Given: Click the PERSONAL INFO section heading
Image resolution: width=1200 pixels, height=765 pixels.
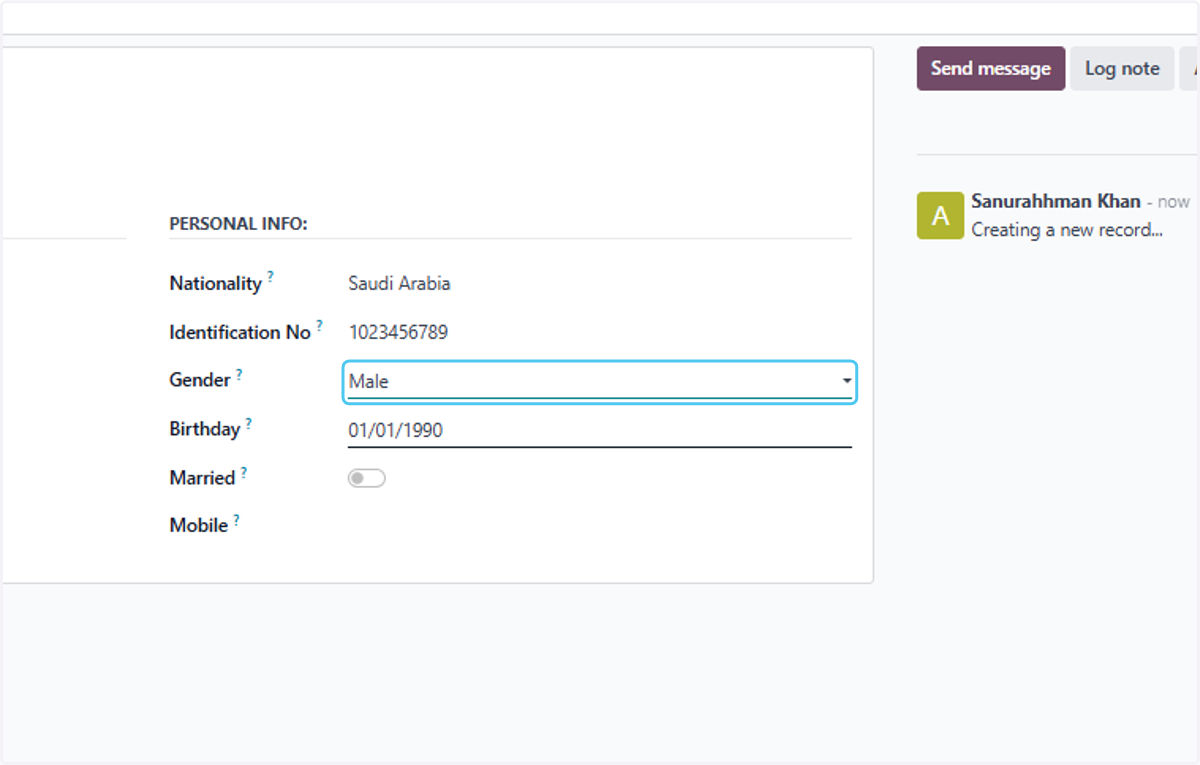Looking at the screenshot, I should point(238,224).
